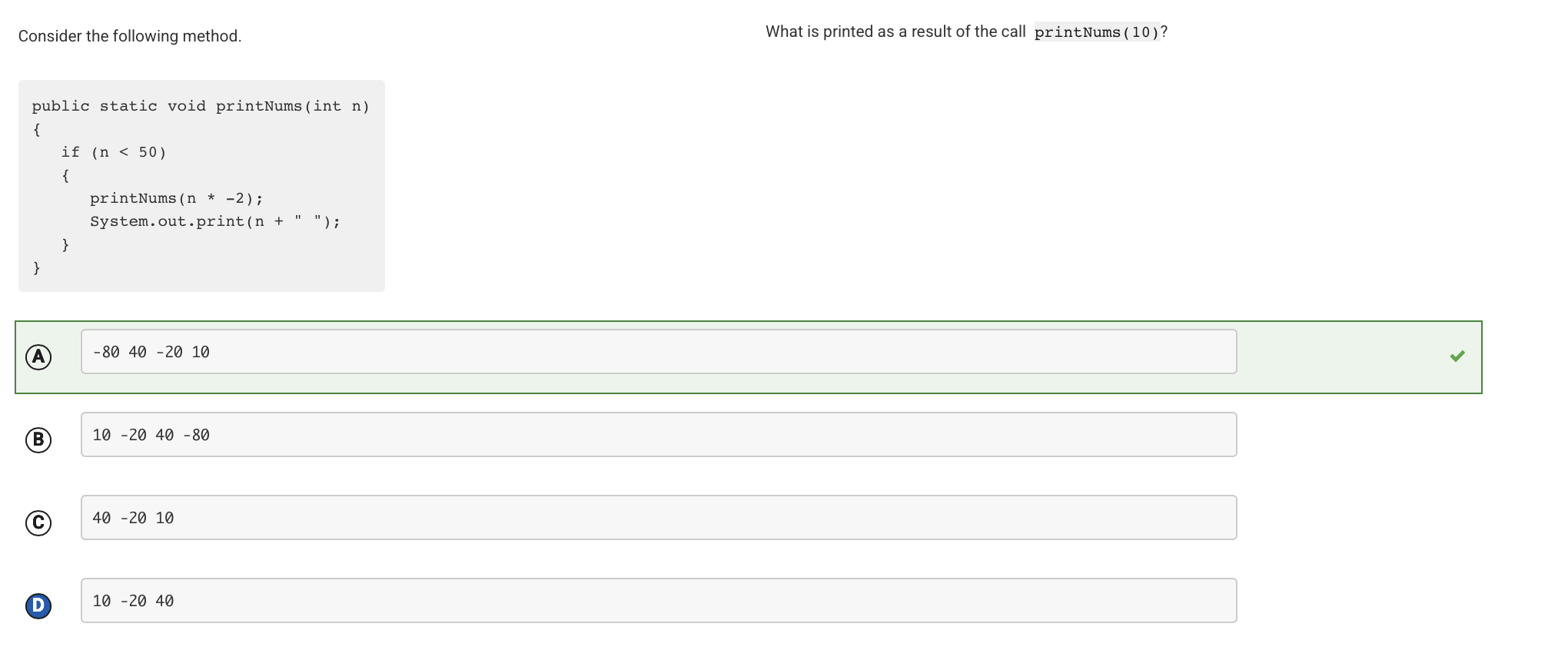Screen dimensions: 1568x650
Task: Click the System.out.print line in code
Action: pos(214,221)
